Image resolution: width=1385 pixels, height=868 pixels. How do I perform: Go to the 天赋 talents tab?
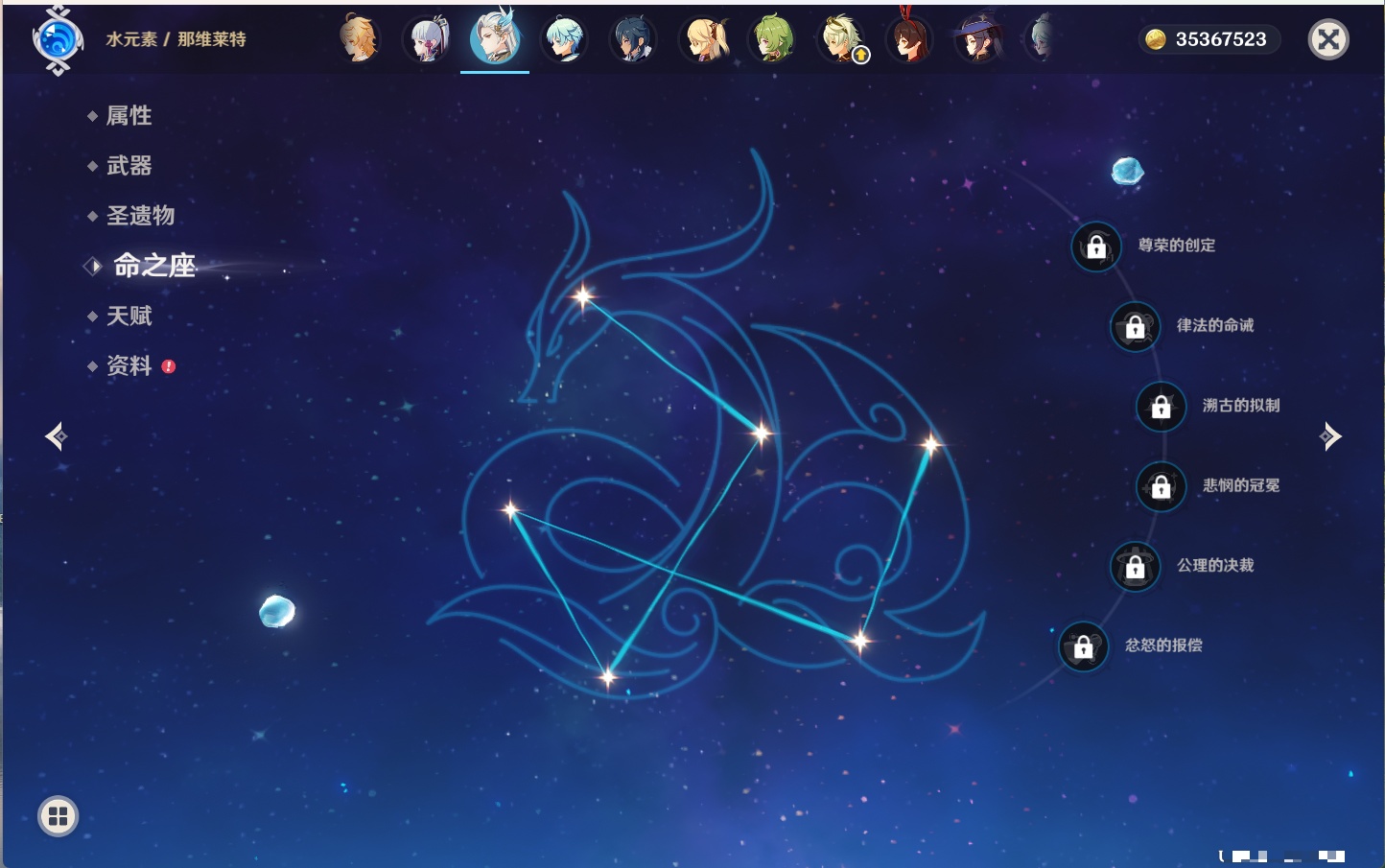coord(129,317)
